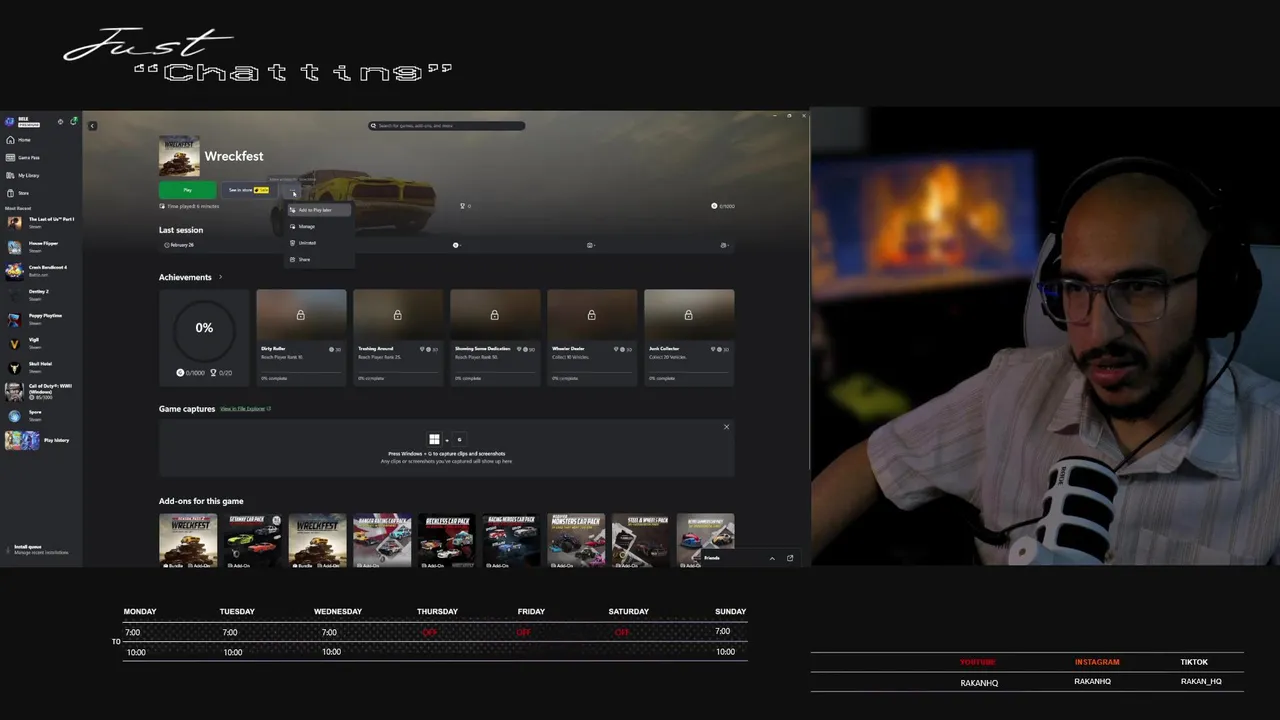Open the Trashing Around achievement card

tap(398, 338)
